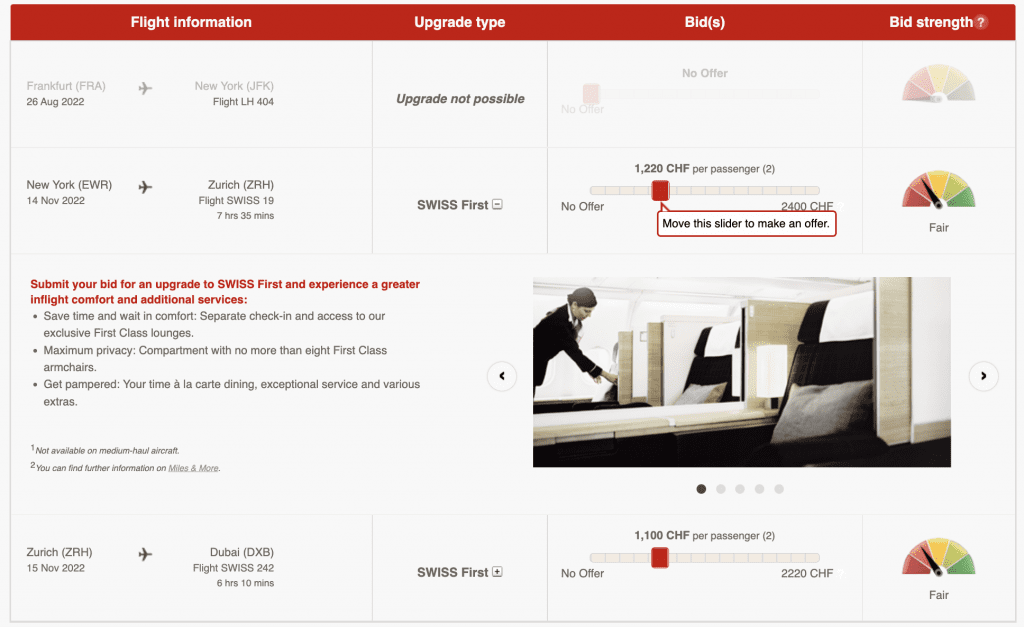Viewport: 1024px width, 627px height.
Task: Click the bid slider handle for Flight SWISS 242
Action: 660,557
